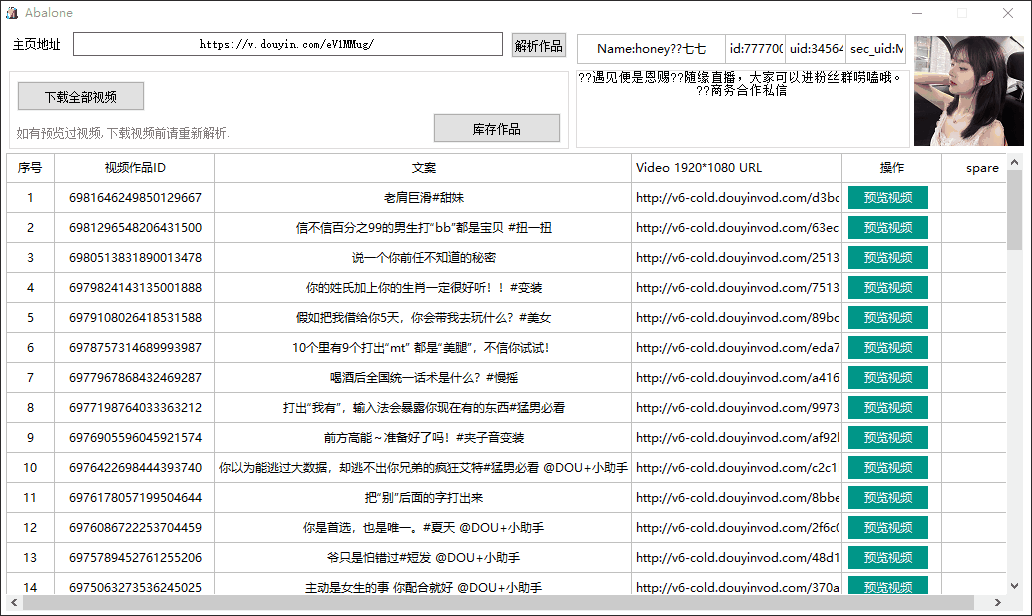Image resolution: width=1032 pixels, height=616 pixels.
Task: Click the vertical scrollbar down arrow
Action: (x=1014, y=586)
